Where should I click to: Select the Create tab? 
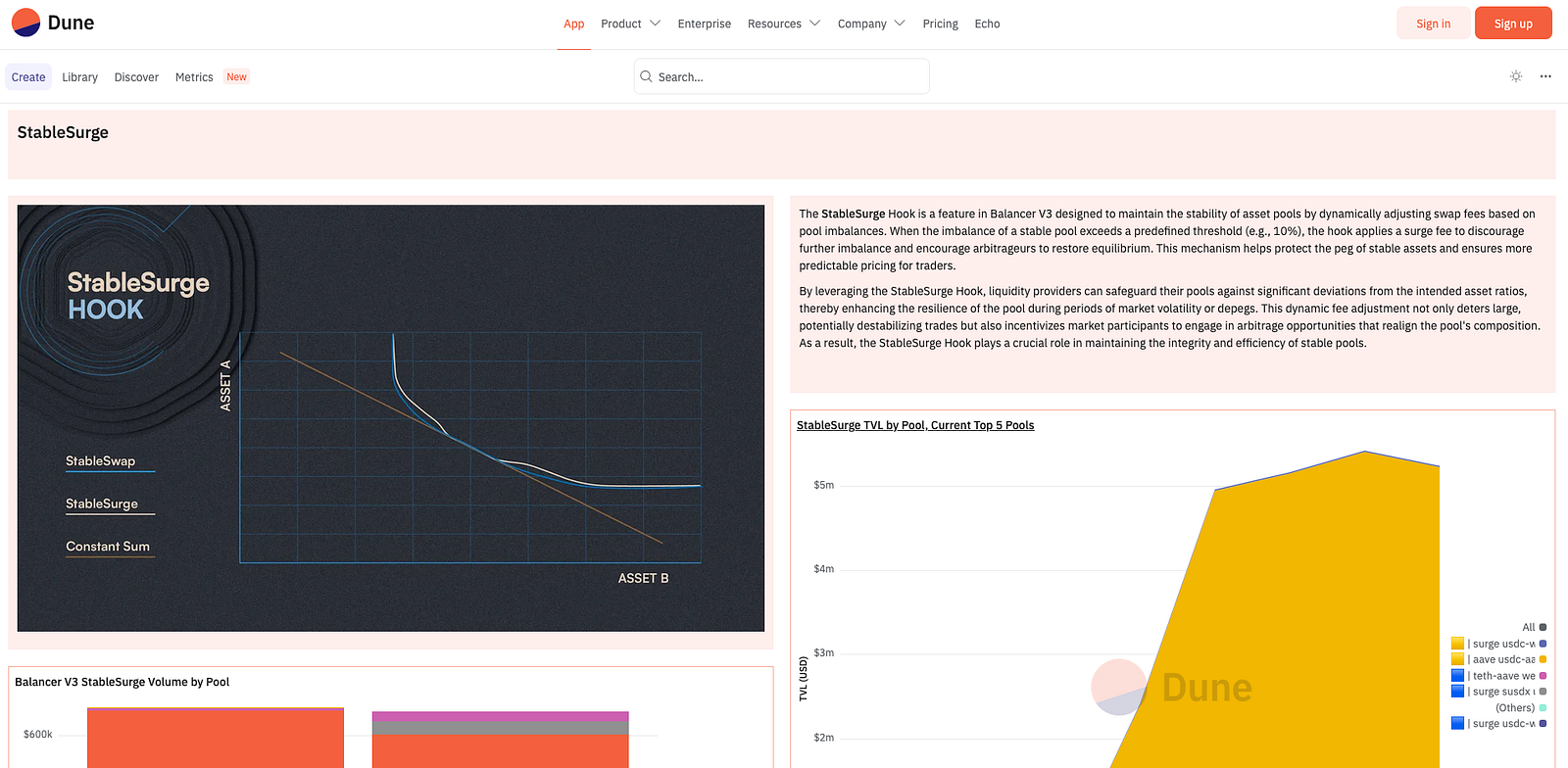point(28,77)
